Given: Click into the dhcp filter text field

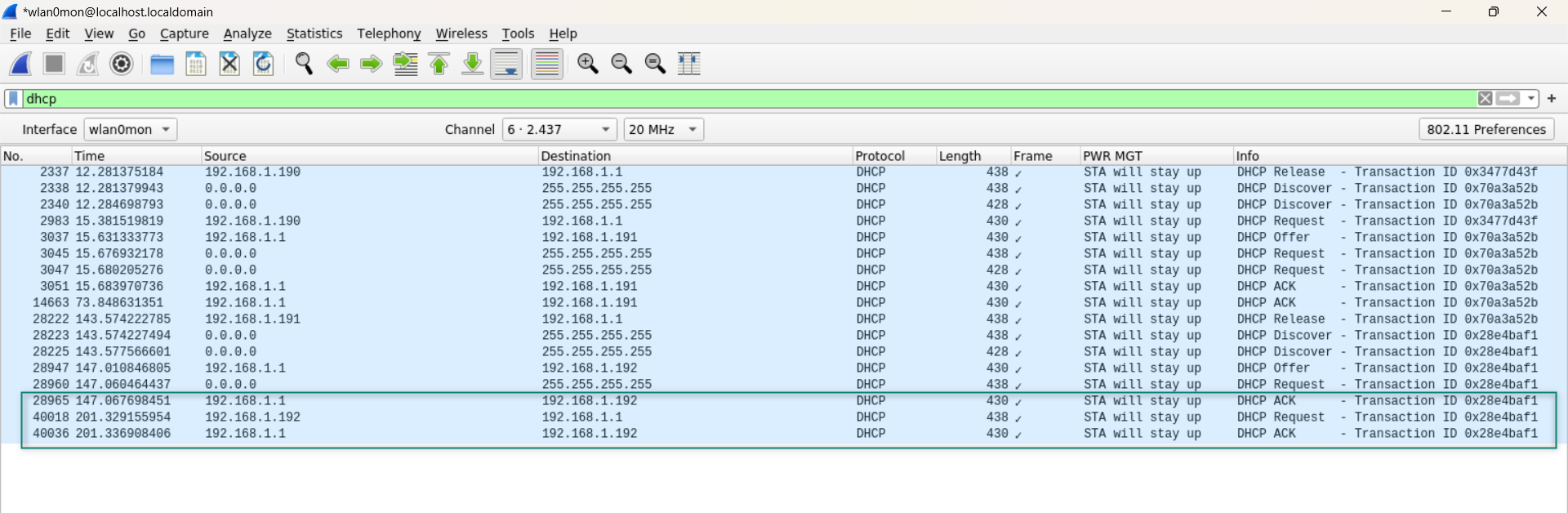Looking at the screenshot, I should pos(735,99).
